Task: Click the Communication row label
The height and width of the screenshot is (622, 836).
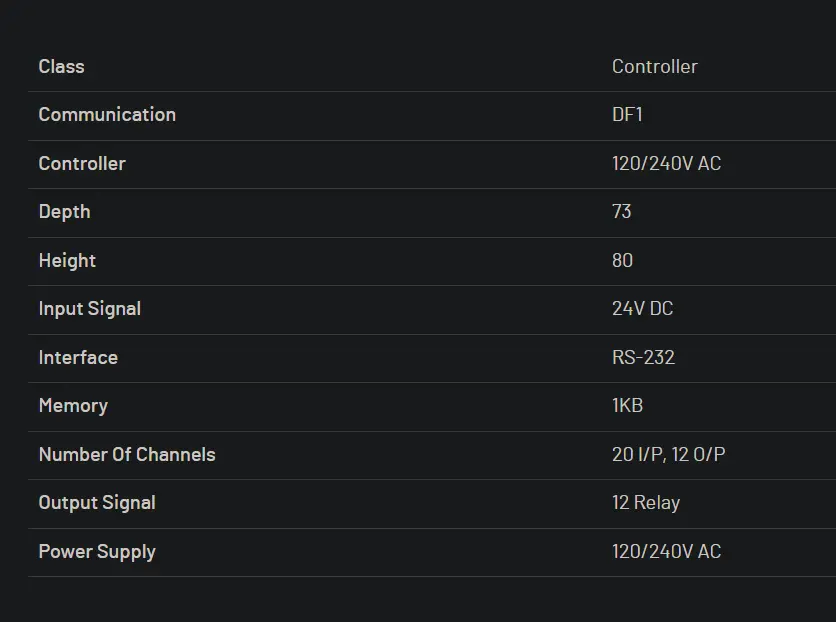Action: (107, 114)
